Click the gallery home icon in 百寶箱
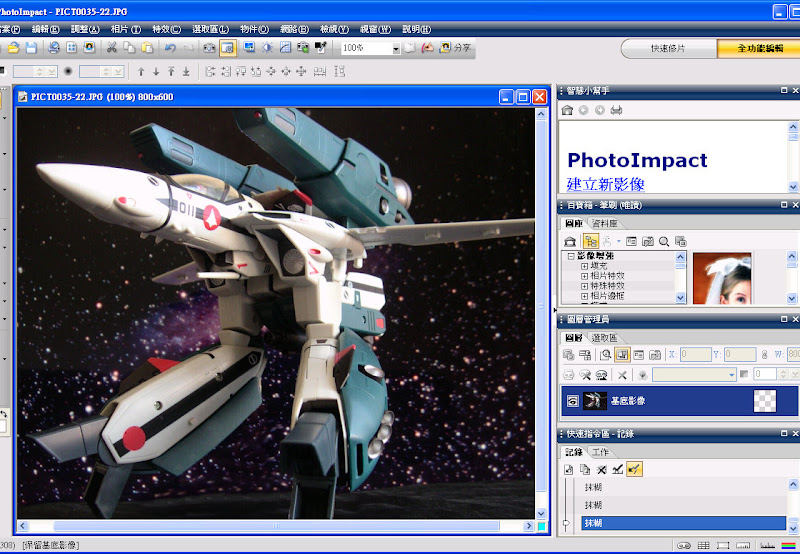This screenshot has height=554, width=800. (570, 241)
